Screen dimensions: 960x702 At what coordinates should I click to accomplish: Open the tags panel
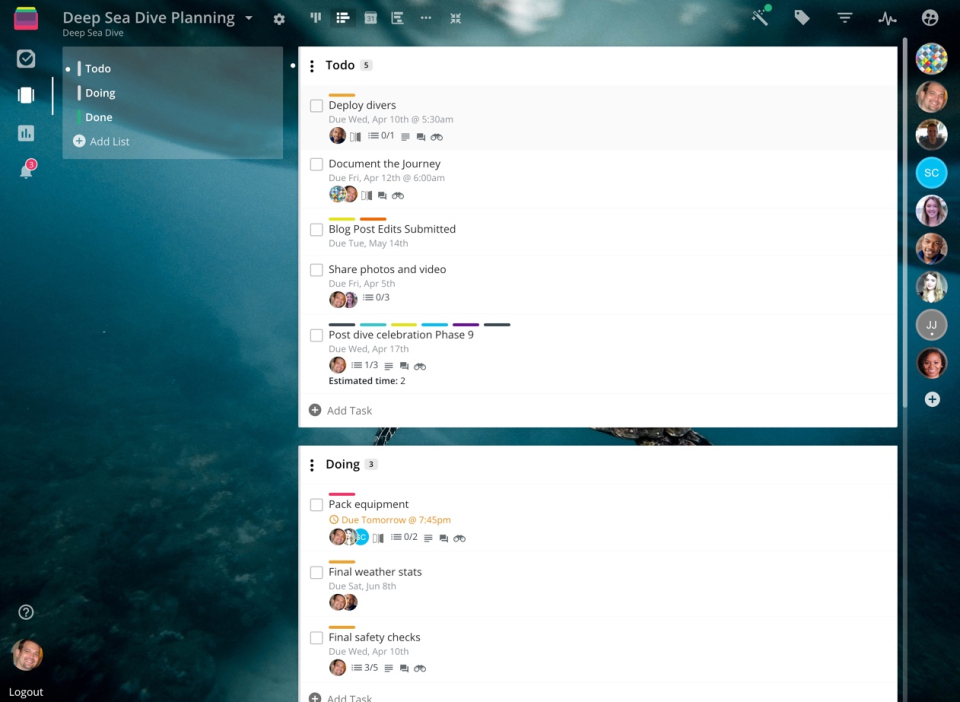801,17
